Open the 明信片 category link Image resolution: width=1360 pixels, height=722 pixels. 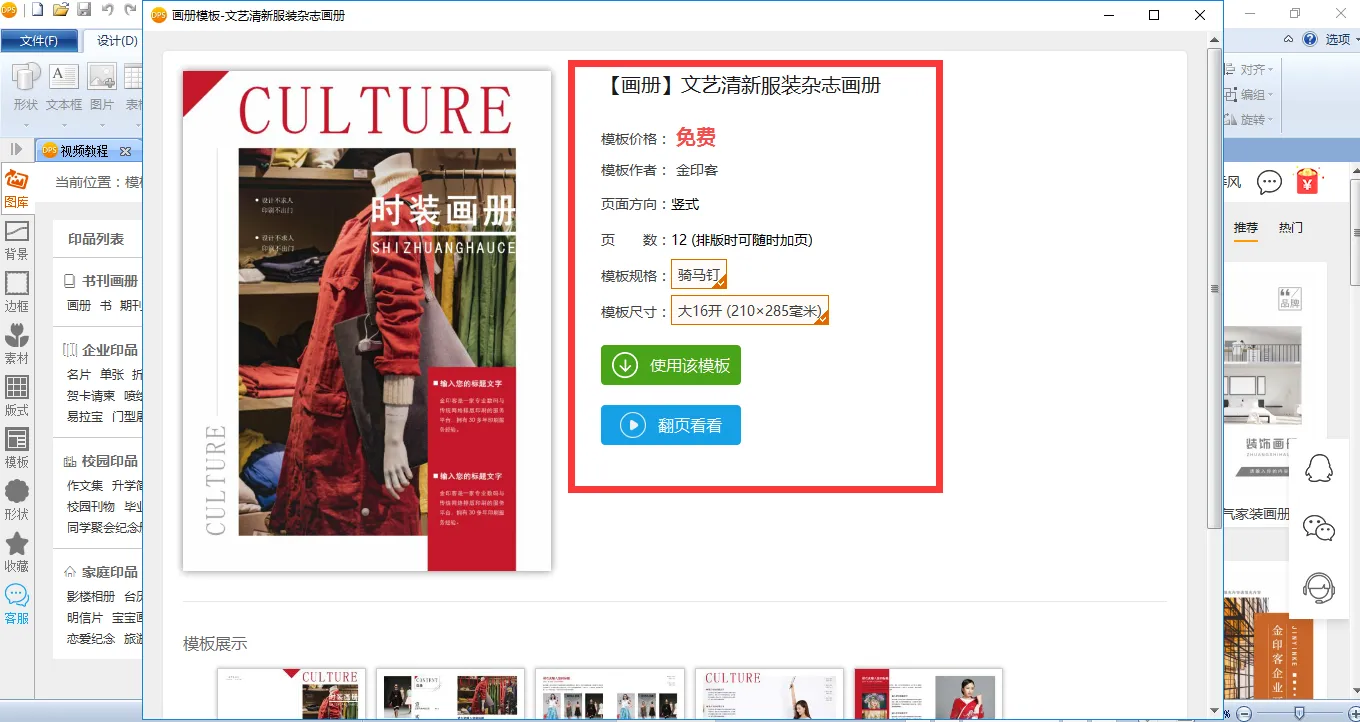[85, 617]
